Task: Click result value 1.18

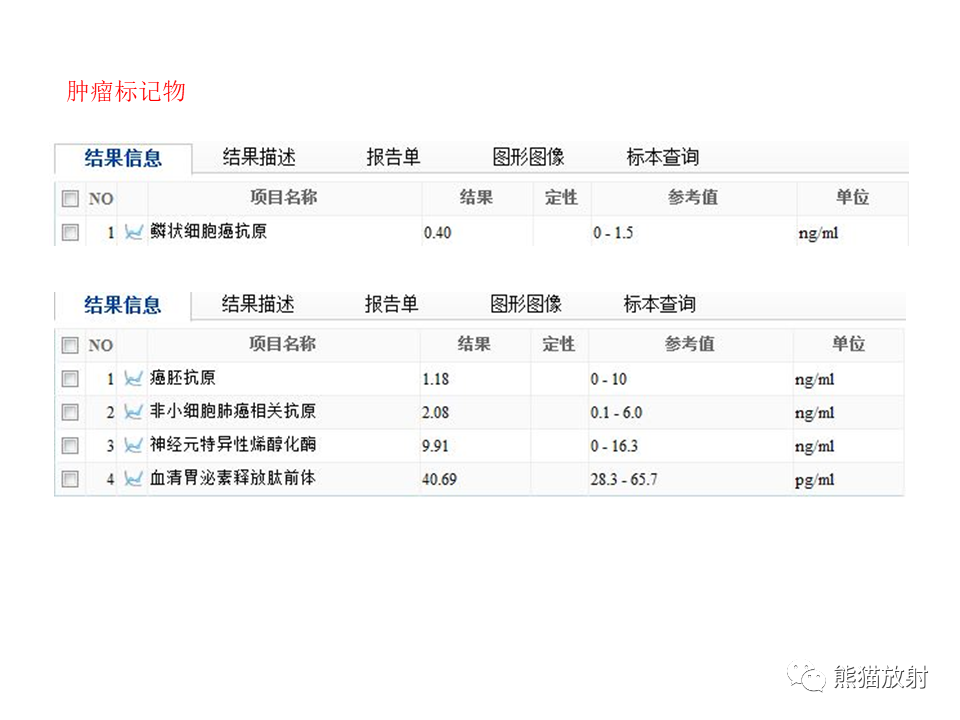Action: pyautogui.click(x=435, y=380)
